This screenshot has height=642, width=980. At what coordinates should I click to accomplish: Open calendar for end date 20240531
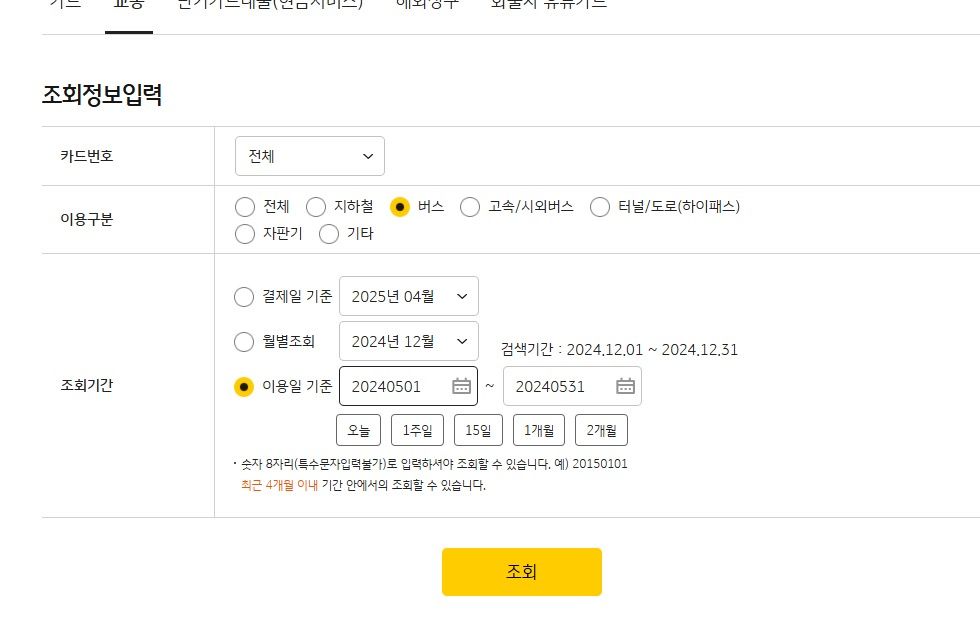point(625,386)
